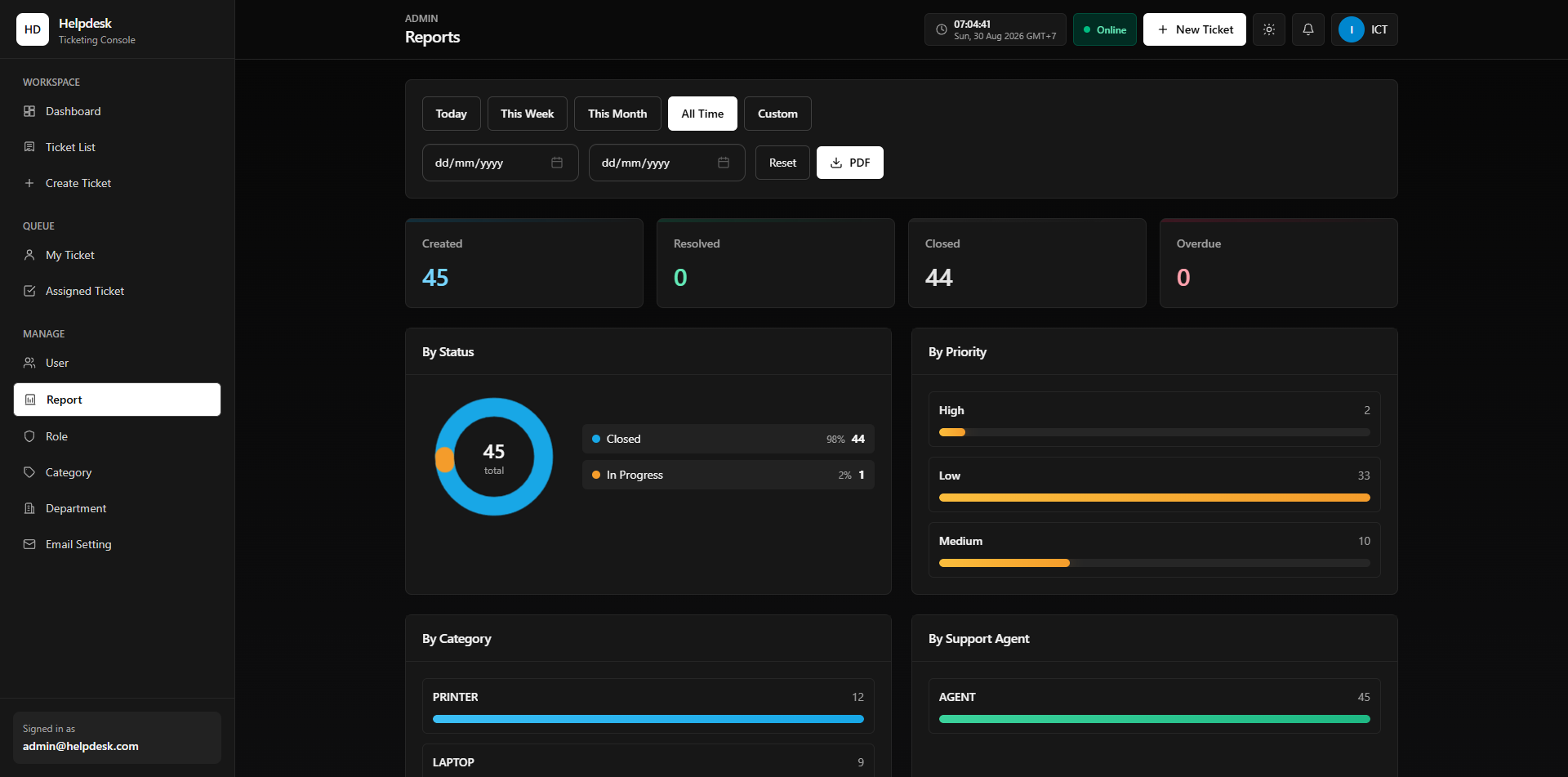1568x777 pixels.
Task: Download the report as PDF
Action: [850, 163]
